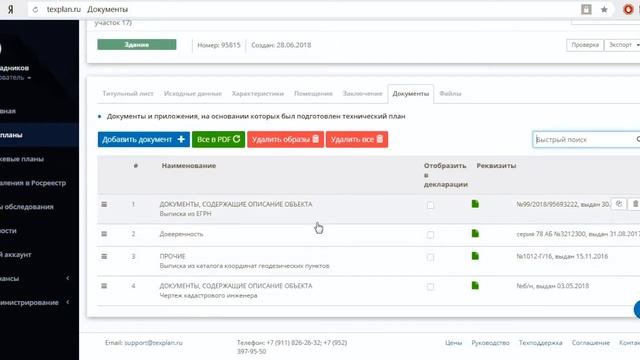640x360 pixels.
Task: Click the drag handle icon for row 4
Action: tap(104, 286)
